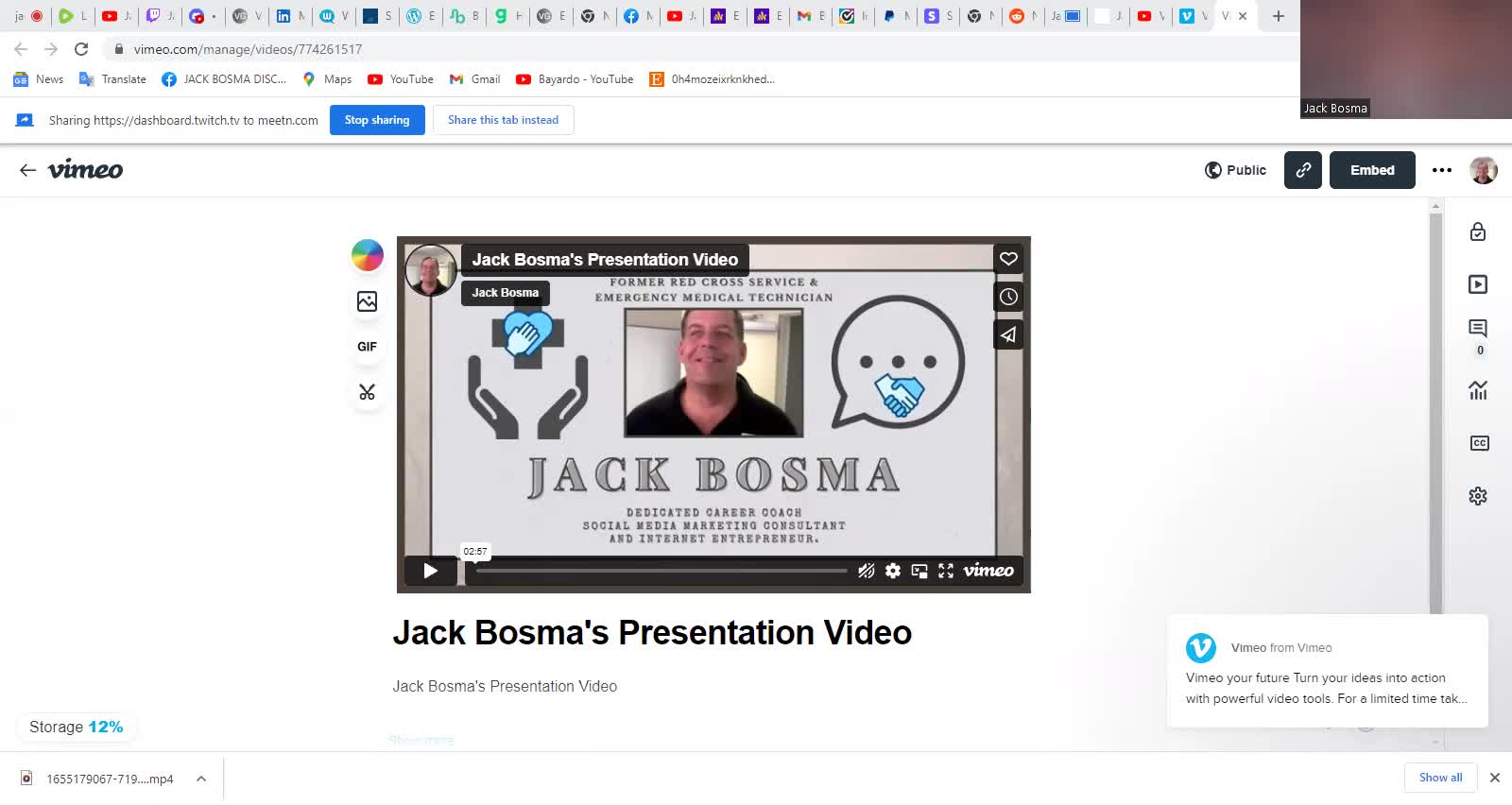
Task: Open the user profile avatar menu
Action: pyautogui.click(x=1484, y=170)
